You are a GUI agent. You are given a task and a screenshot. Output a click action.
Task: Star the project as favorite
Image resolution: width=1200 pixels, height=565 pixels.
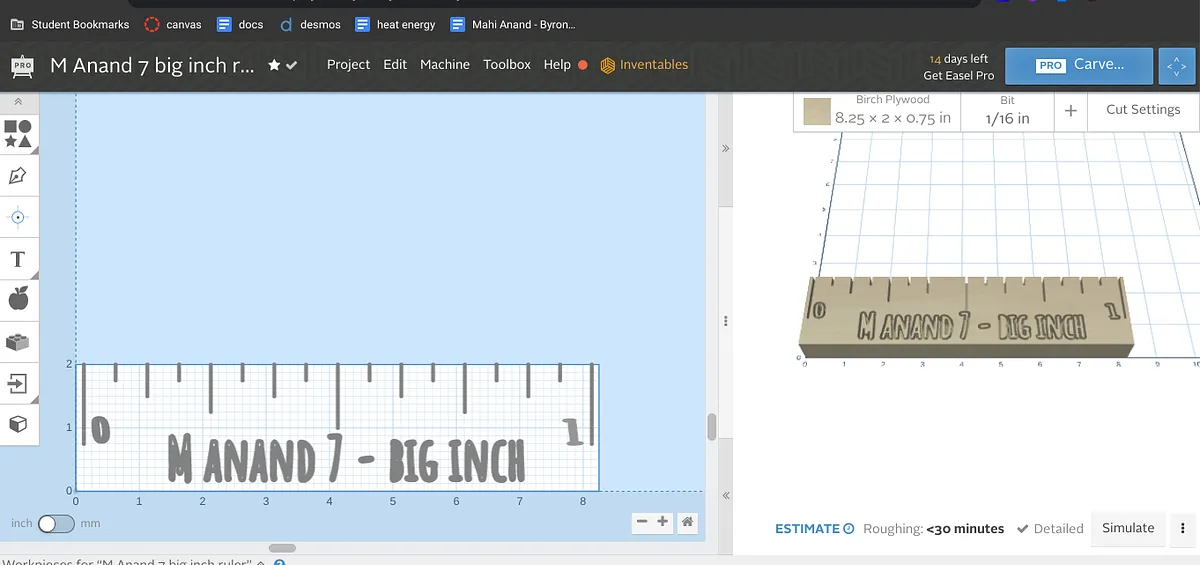coord(274,65)
